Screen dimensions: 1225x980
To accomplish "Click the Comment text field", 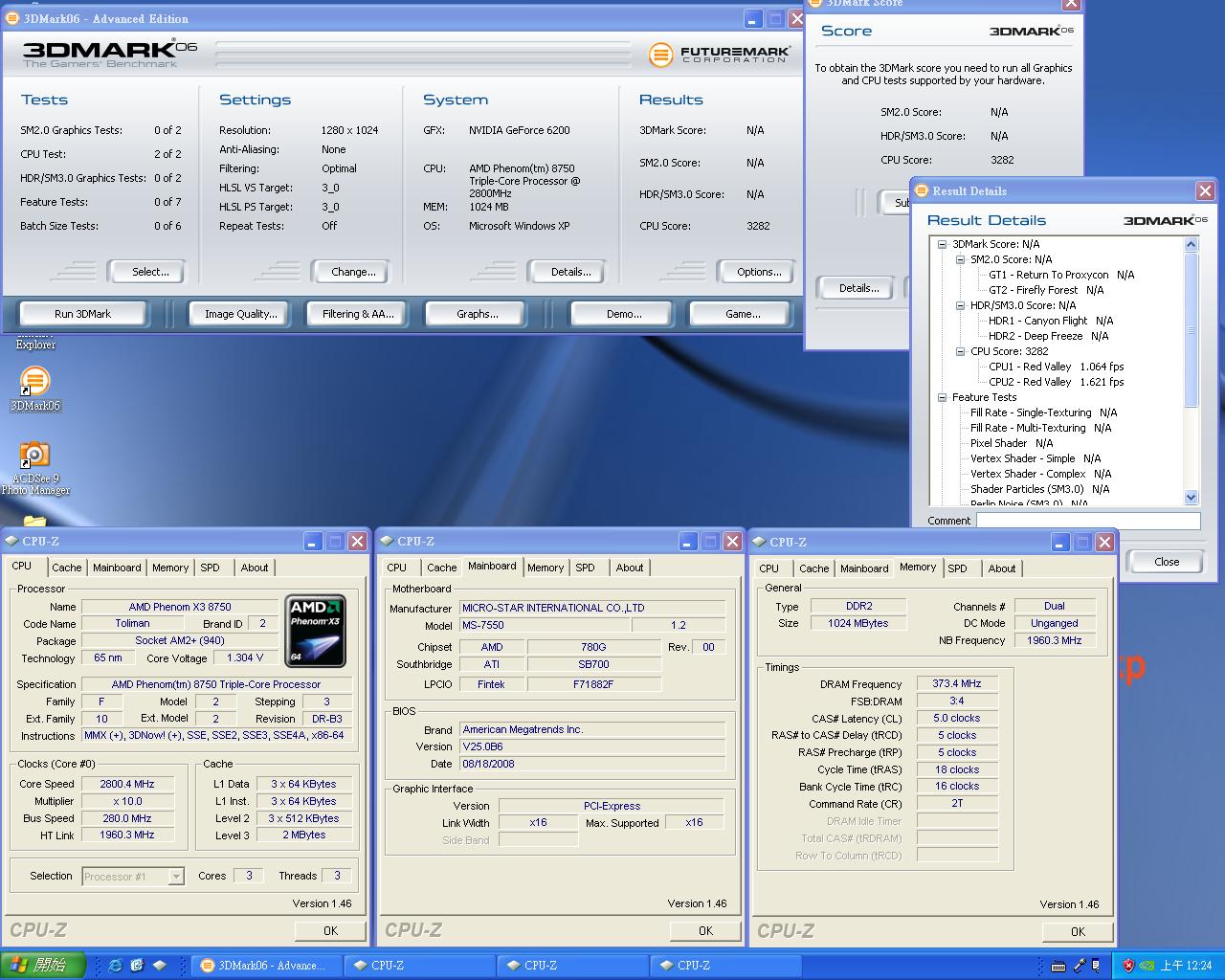I will click(1088, 521).
